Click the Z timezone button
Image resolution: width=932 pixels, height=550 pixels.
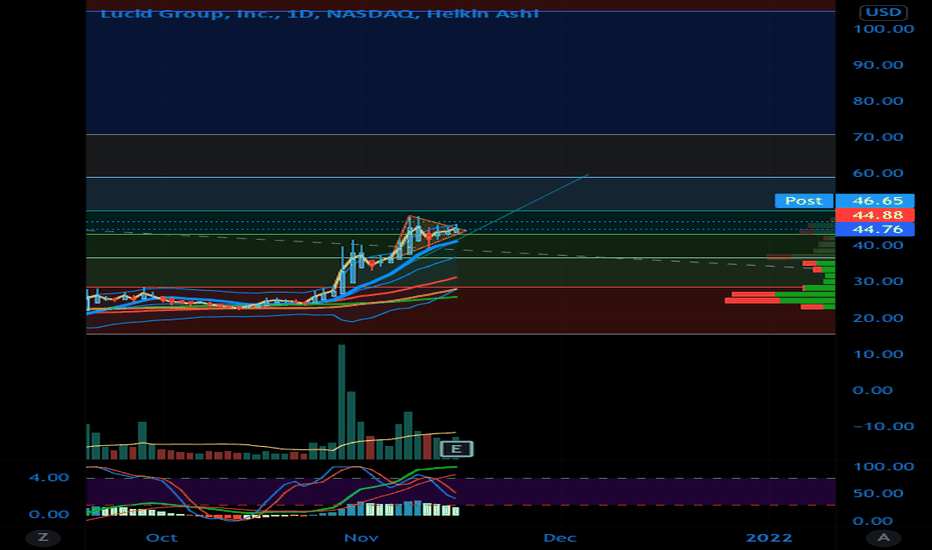pos(43,538)
